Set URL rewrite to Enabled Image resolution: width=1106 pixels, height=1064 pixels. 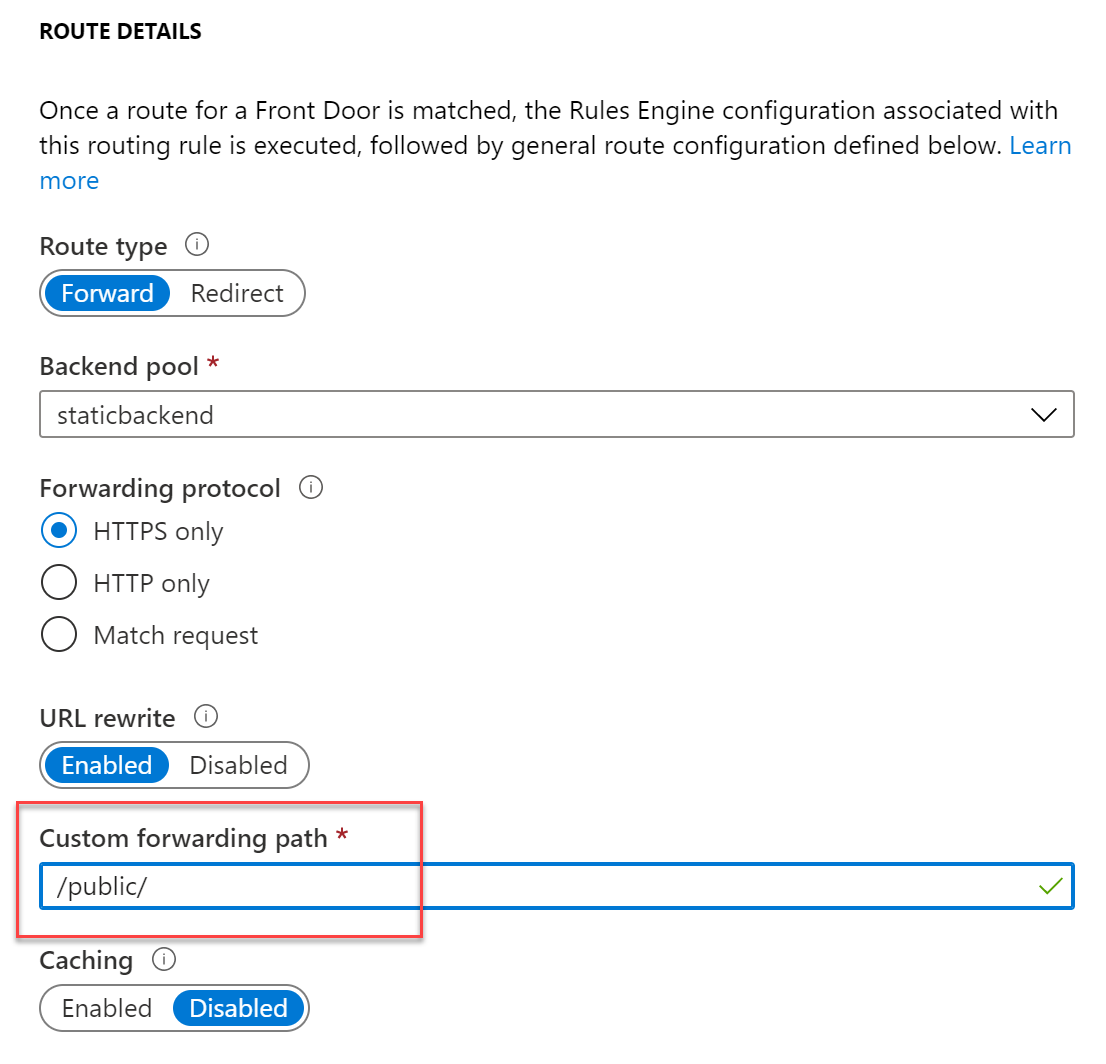(107, 766)
